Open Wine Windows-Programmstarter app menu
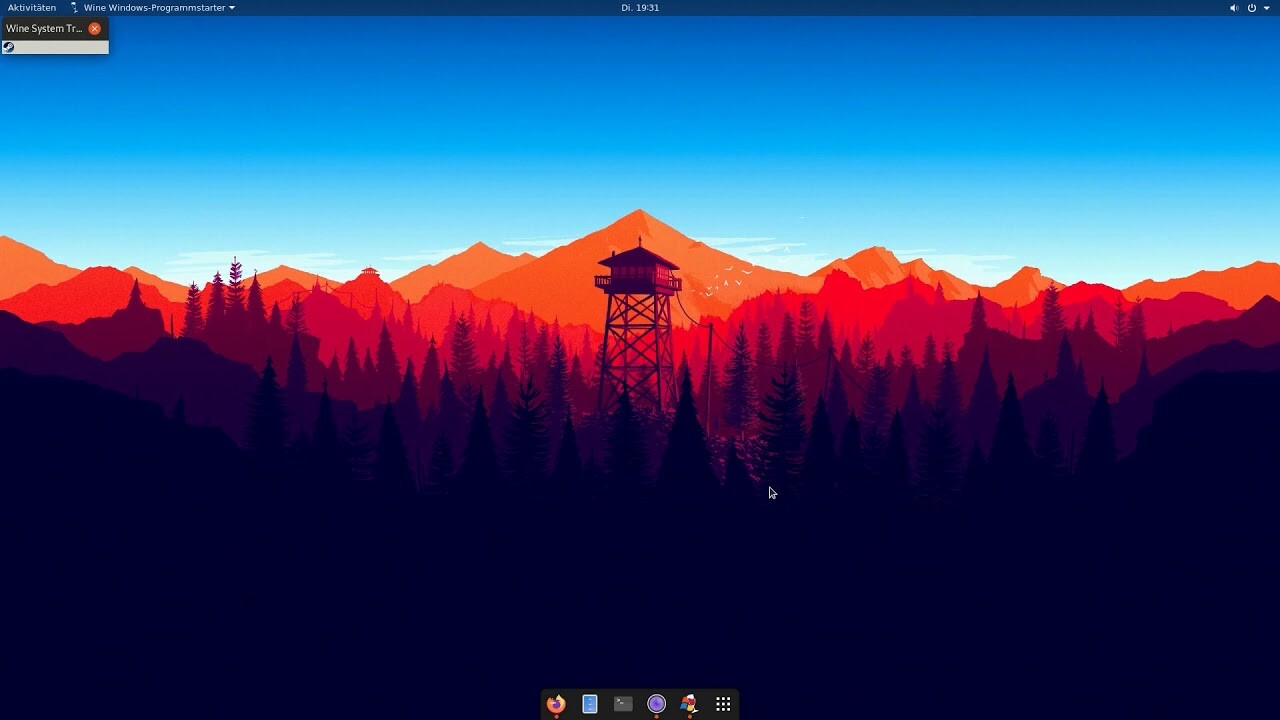Screen dimensions: 1280x720 point(152,8)
